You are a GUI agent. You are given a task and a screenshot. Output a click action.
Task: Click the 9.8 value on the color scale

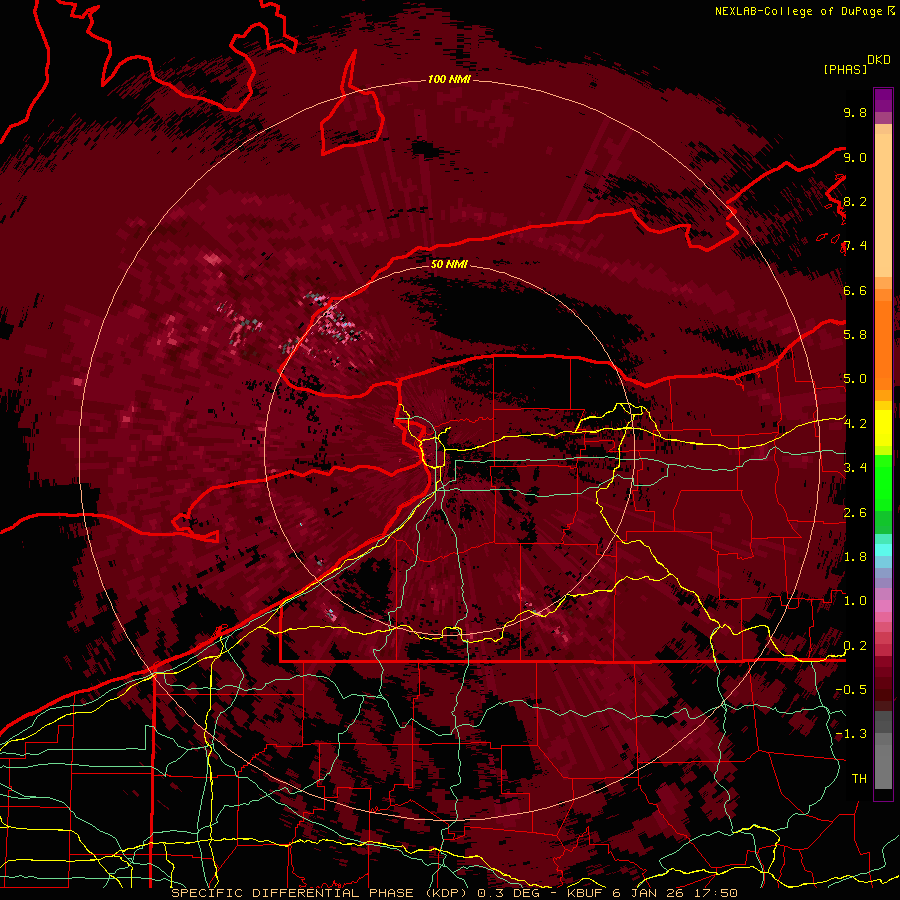pos(855,112)
